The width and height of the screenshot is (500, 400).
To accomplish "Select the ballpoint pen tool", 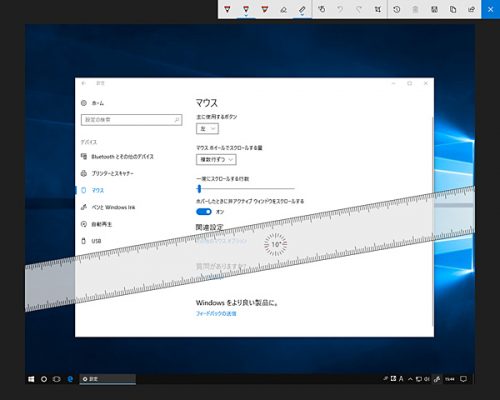I will click(227, 9).
